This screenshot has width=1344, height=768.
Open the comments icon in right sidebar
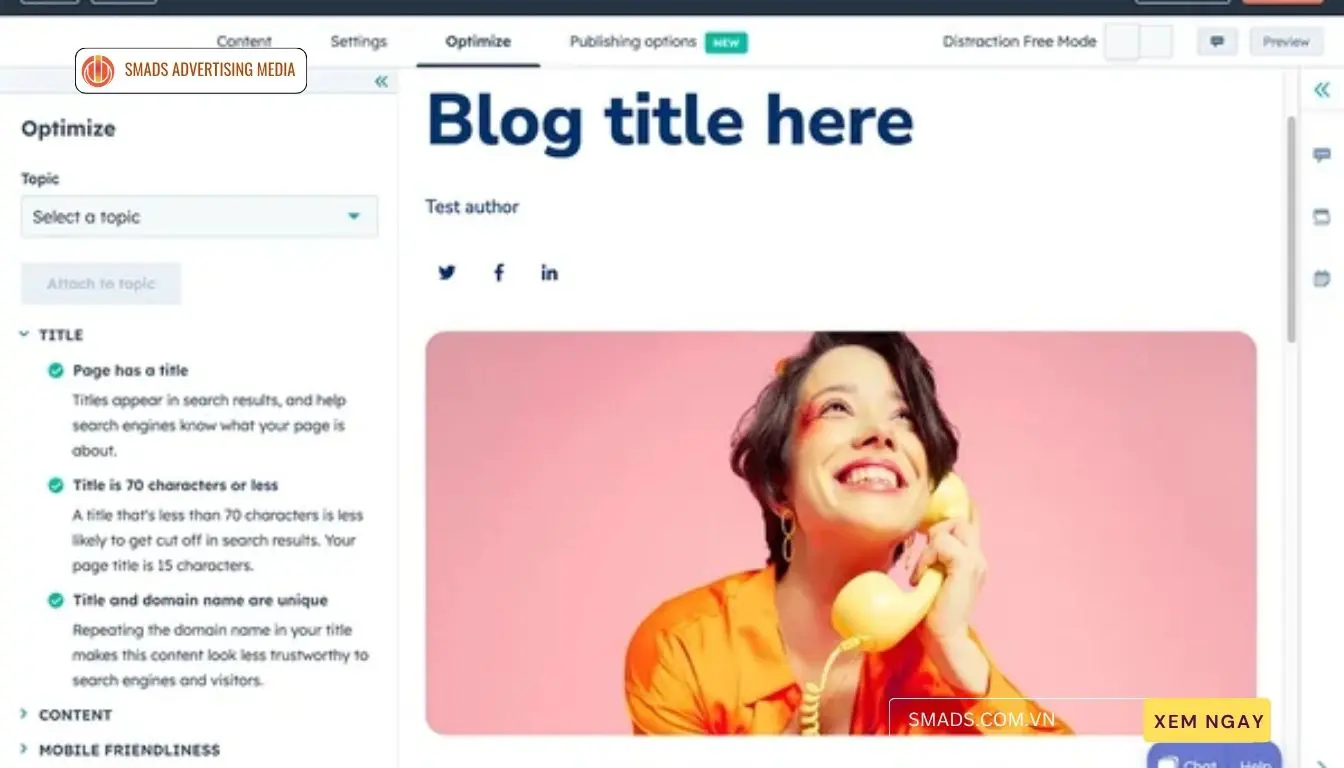(1322, 155)
